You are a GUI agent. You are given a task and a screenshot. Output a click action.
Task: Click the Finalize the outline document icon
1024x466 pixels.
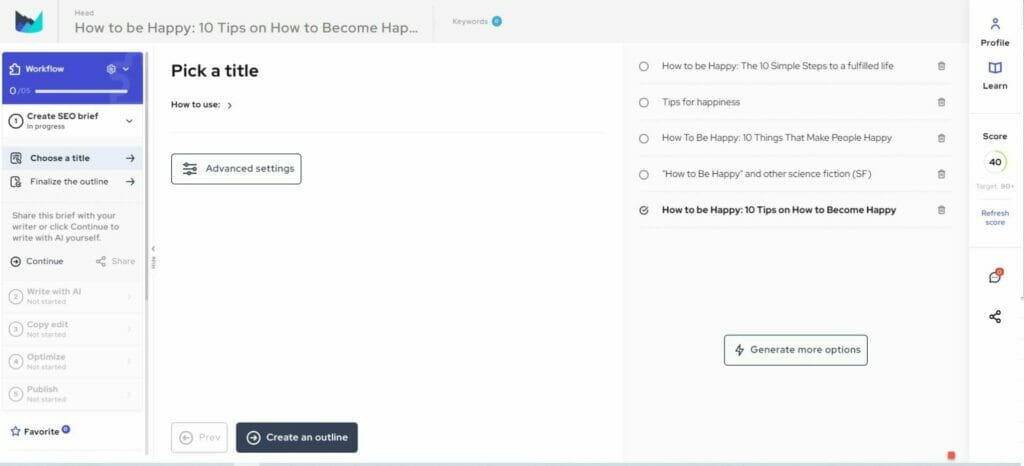pos(16,181)
